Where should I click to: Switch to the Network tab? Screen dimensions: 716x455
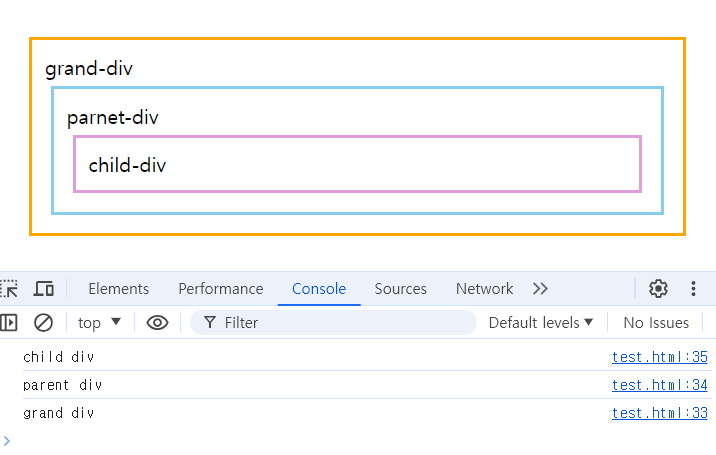coord(484,289)
